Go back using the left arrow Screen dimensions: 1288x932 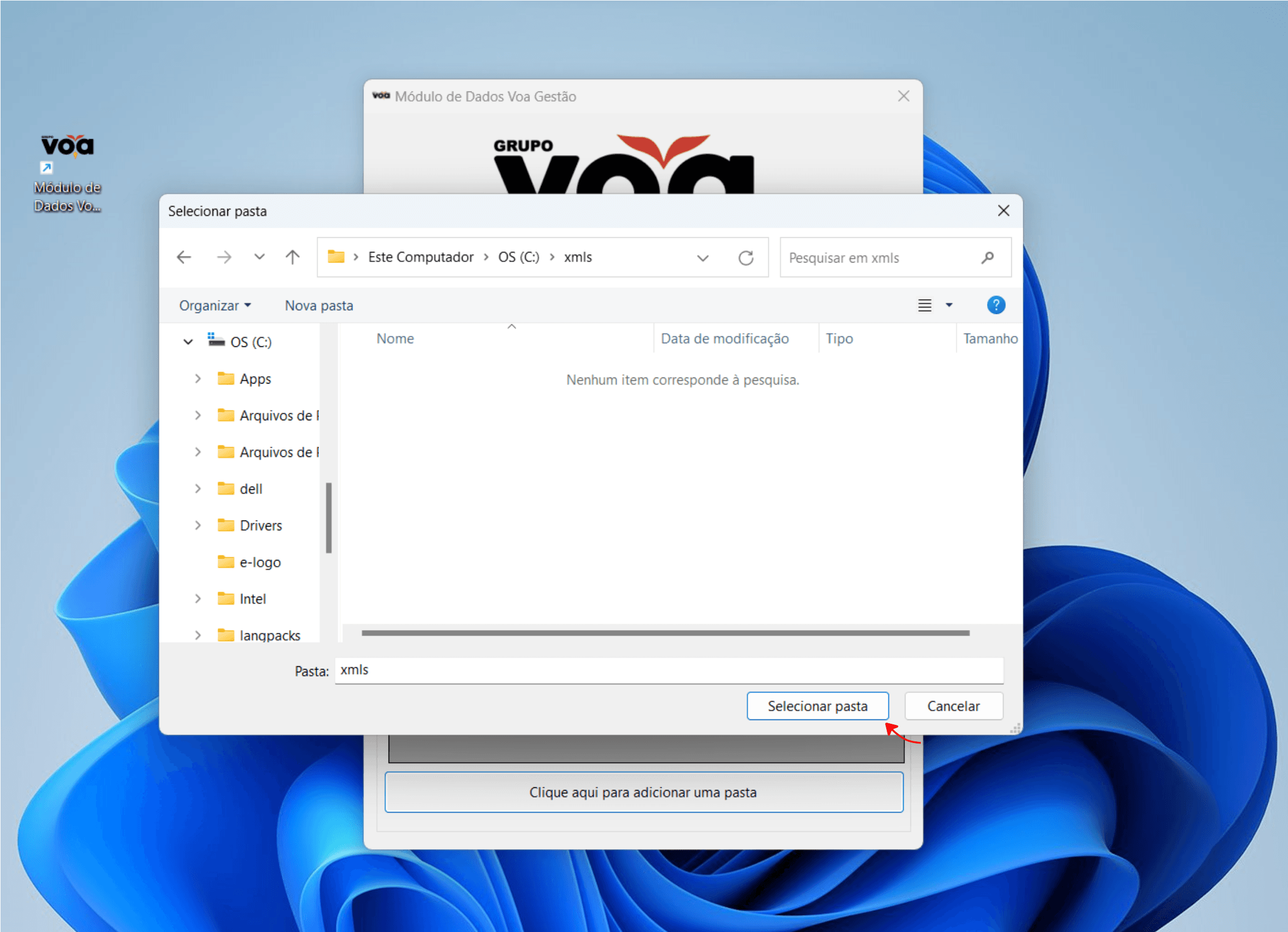tap(184, 258)
